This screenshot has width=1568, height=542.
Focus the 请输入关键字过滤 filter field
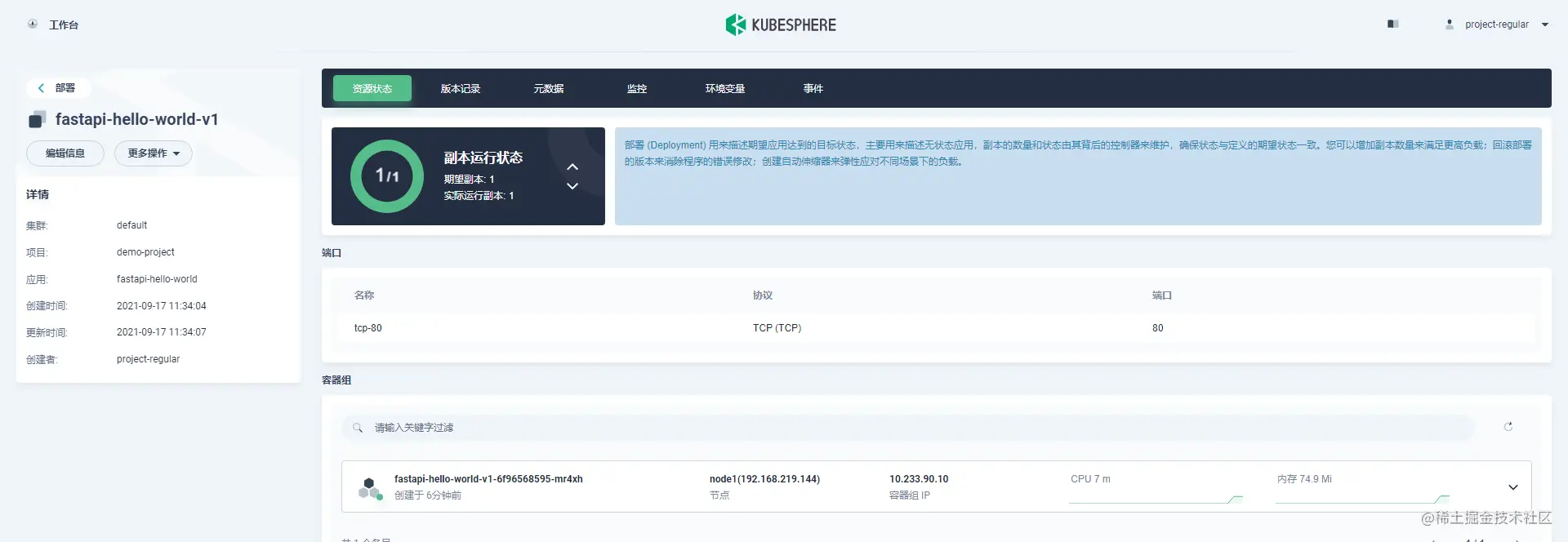pos(908,428)
